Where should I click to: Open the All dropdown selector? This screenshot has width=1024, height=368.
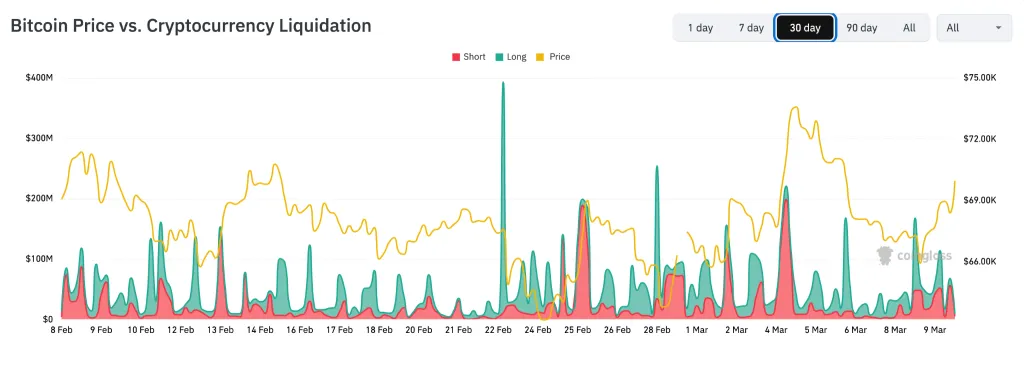(x=974, y=28)
